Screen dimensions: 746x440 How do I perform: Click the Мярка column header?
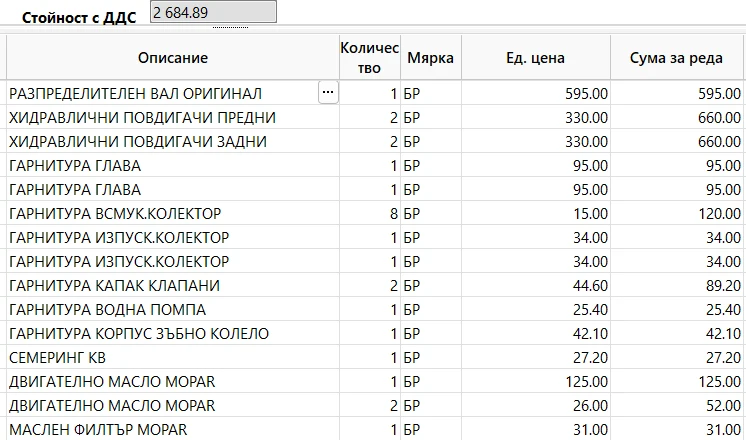(x=430, y=58)
